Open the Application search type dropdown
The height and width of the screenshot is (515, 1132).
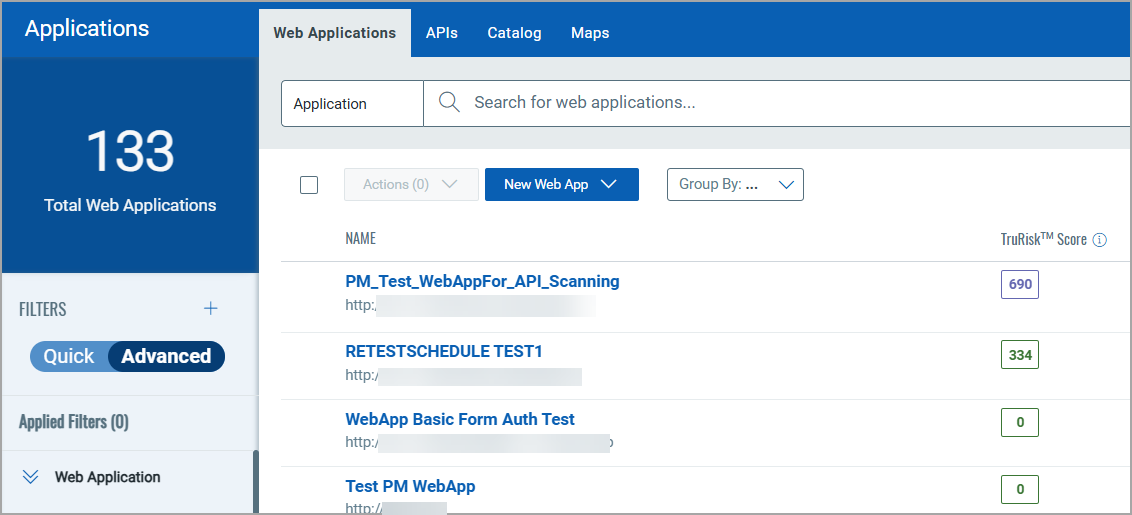click(x=352, y=104)
